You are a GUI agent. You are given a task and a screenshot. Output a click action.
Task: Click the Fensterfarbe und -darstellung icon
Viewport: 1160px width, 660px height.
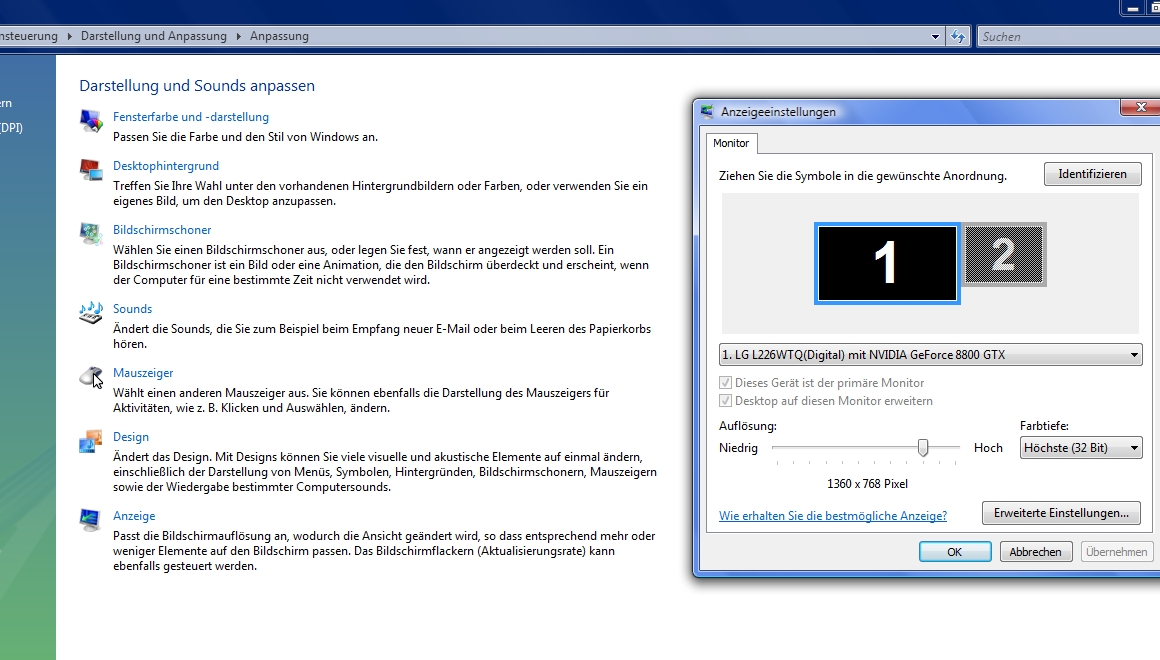(x=91, y=121)
